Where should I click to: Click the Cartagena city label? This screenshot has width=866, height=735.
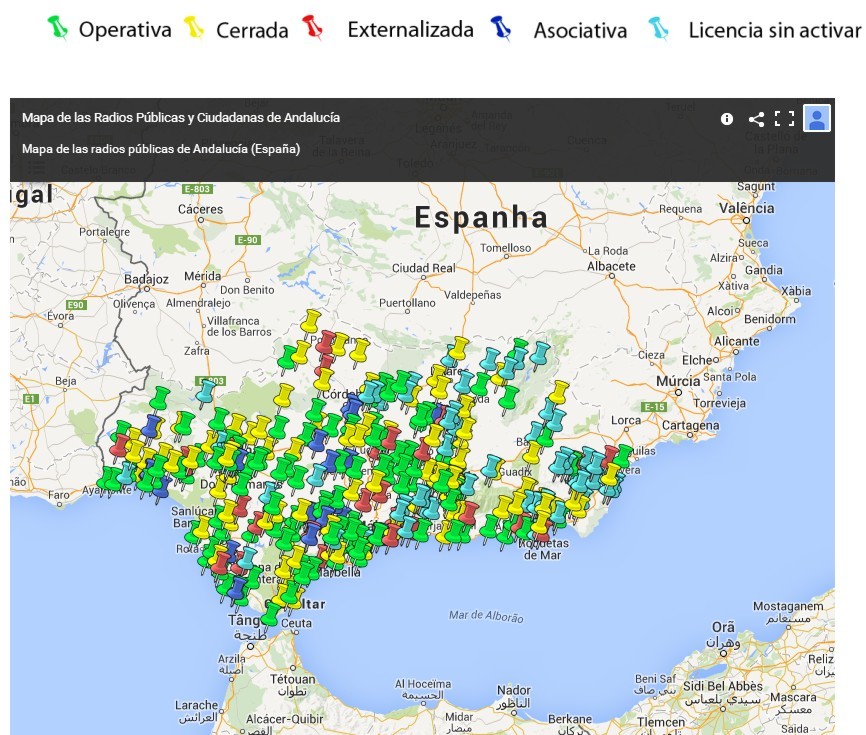(690, 424)
